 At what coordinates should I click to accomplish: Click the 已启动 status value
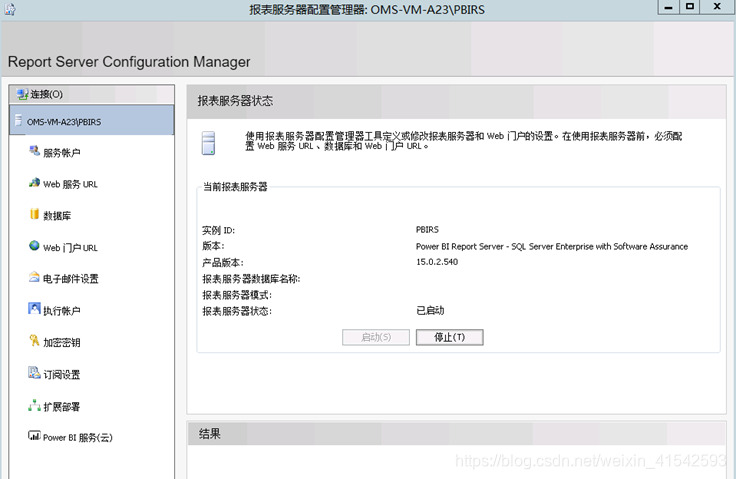pos(430,310)
